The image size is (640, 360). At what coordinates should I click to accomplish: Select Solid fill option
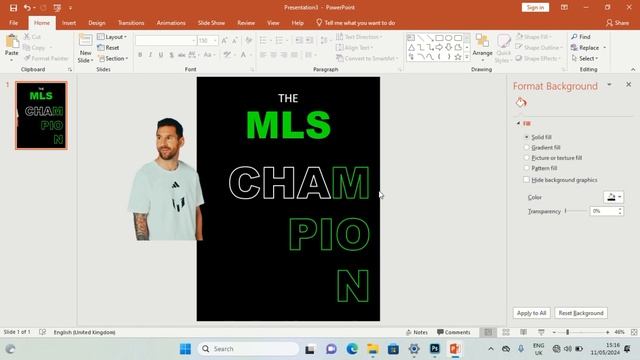pyautogui.click(x=527, y=137)
